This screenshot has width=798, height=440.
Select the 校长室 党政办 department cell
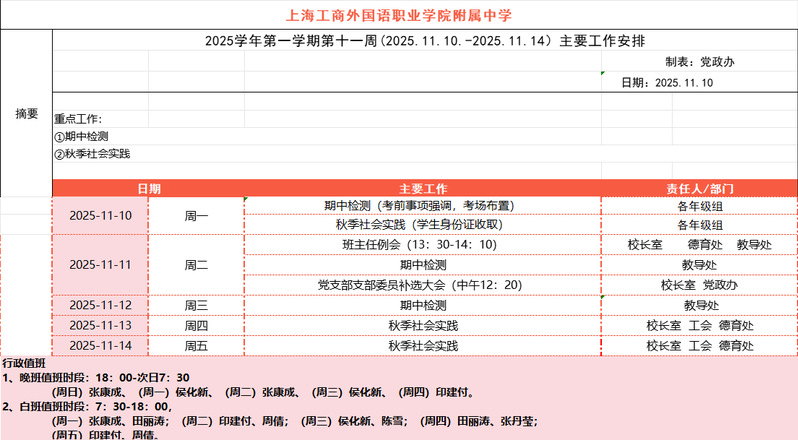[699, 285]
